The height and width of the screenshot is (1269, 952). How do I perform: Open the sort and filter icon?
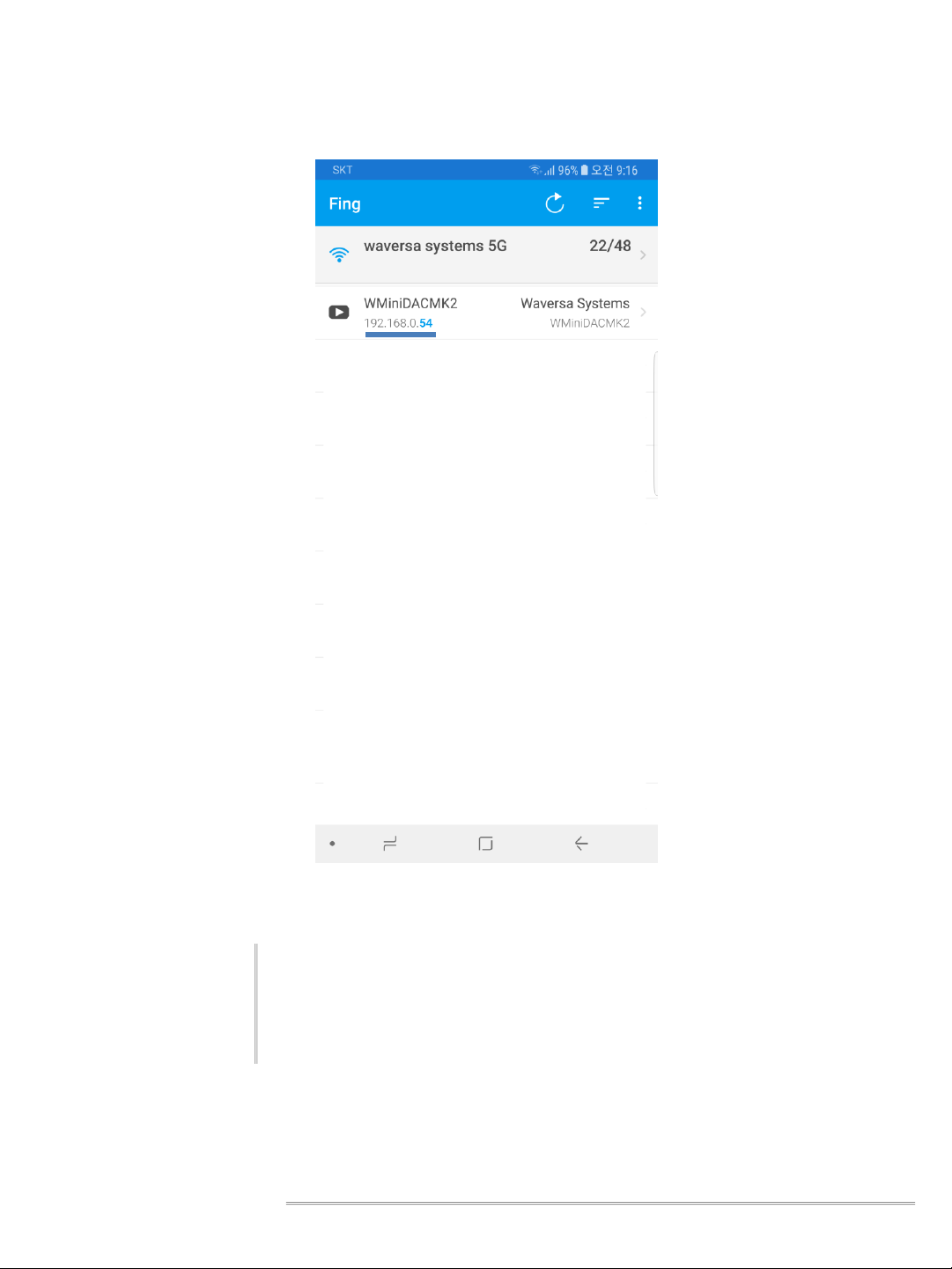coord(601,203)
